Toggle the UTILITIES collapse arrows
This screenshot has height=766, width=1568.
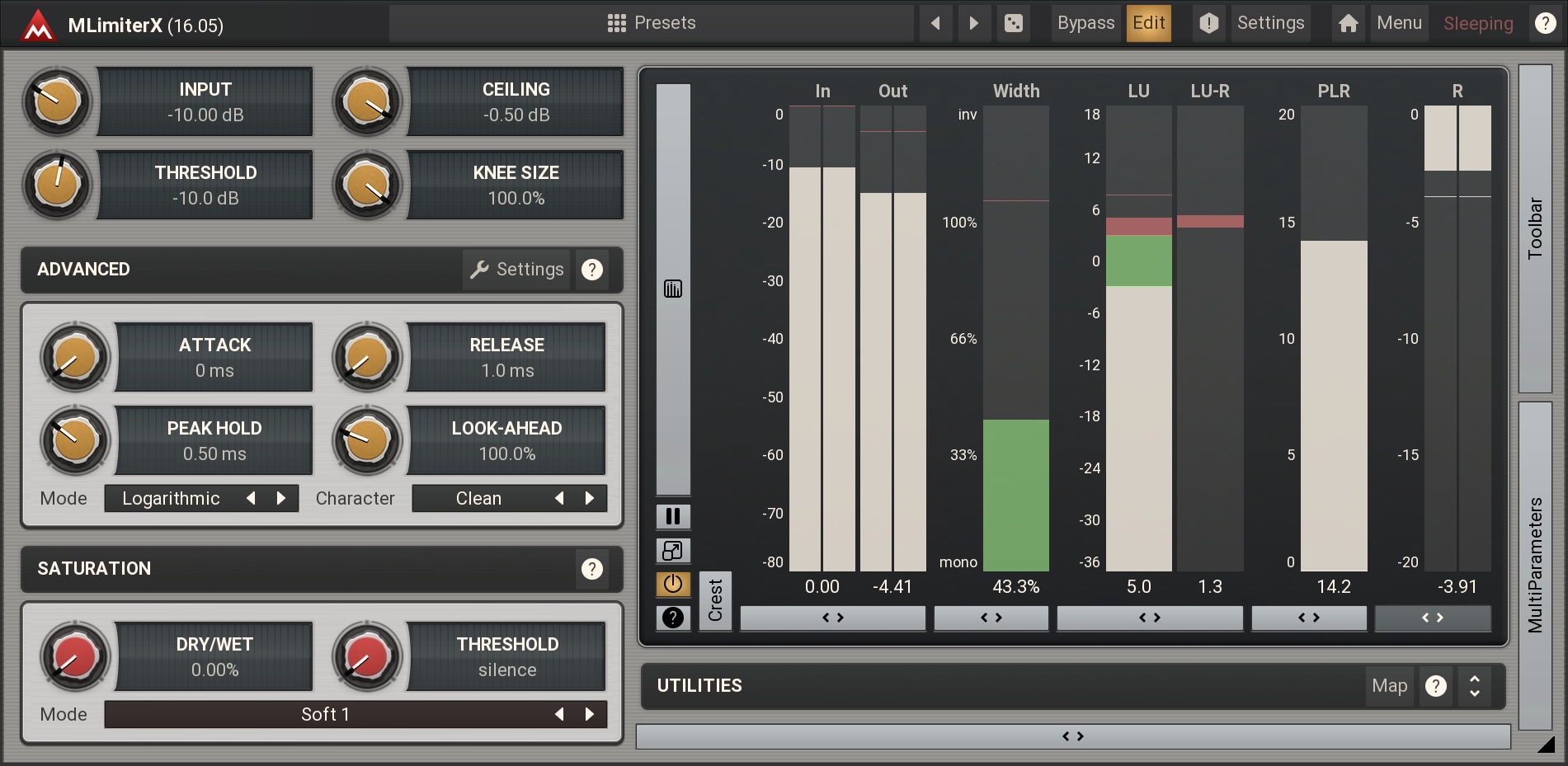coord(1475,686)
